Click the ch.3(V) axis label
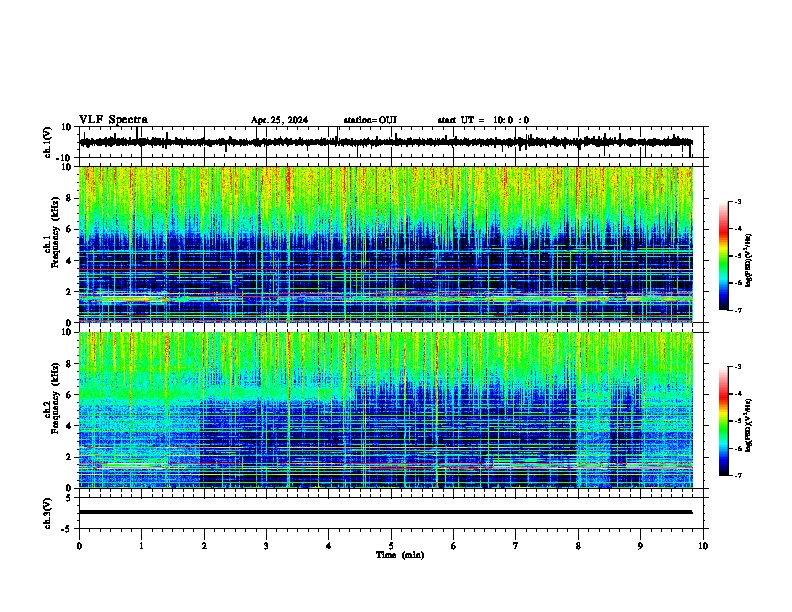This screenshot has height=612, width=792. (48, 513)
